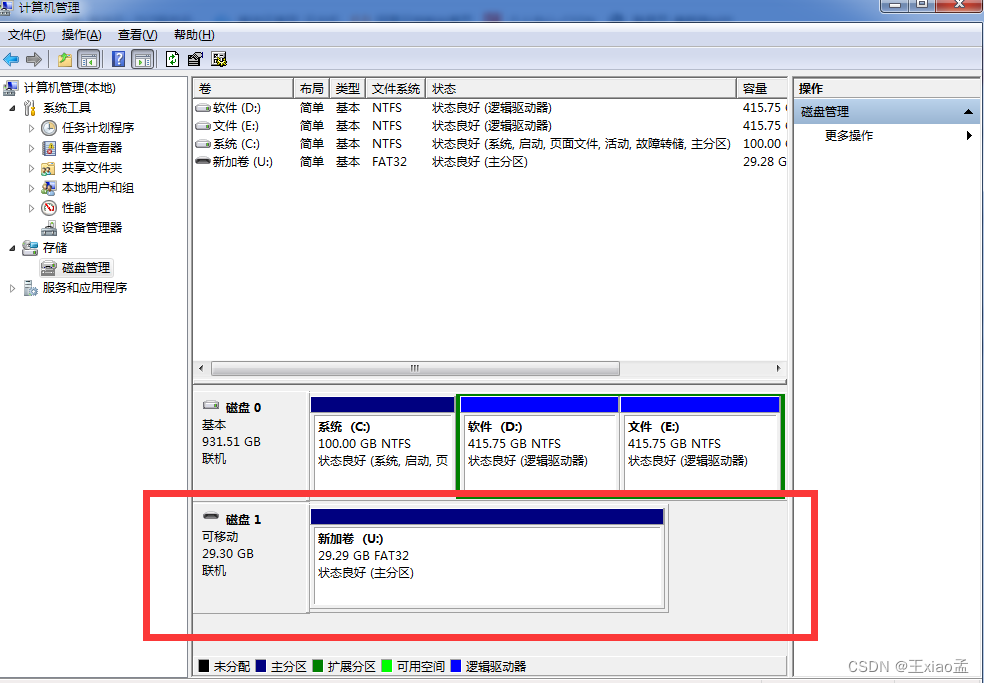Collapse the 系统工具 tree node arrow
This screenshot has height=683, width=984.
click(x=13, y=108)
